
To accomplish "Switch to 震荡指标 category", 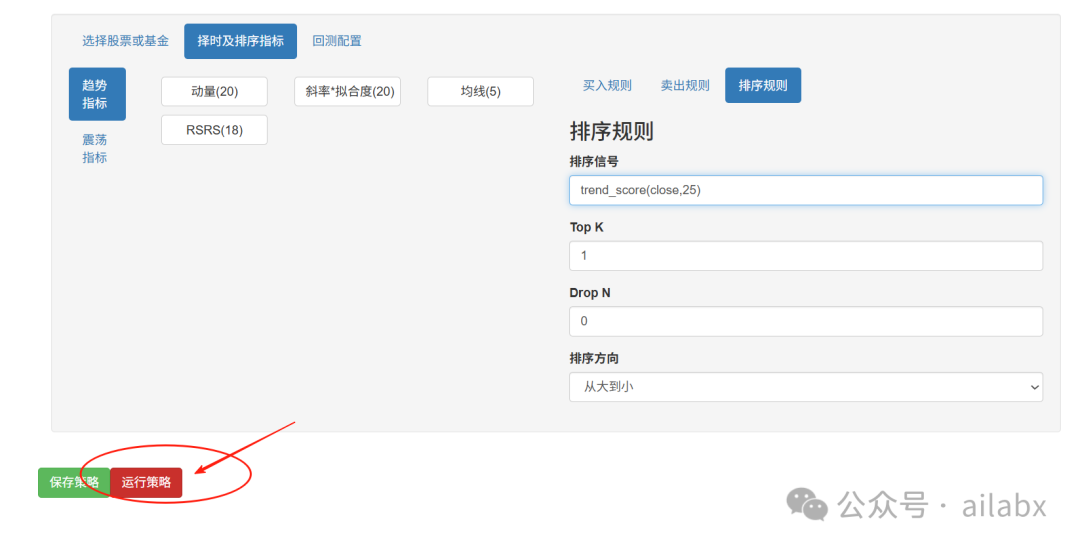I will 95,149.
